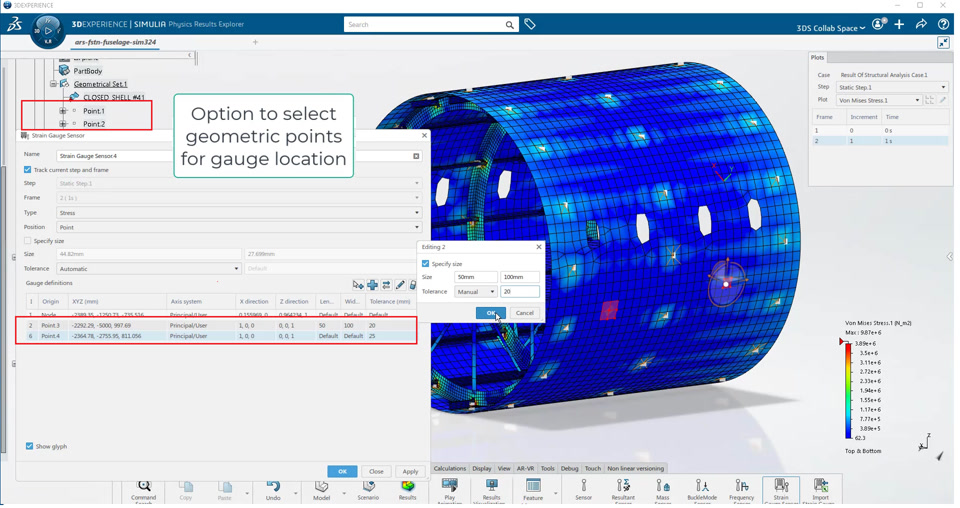Screen dimensions: 960x508
Task: Click the Results Visualization tool
Action: pyautogui.click(x=491, y=490)
